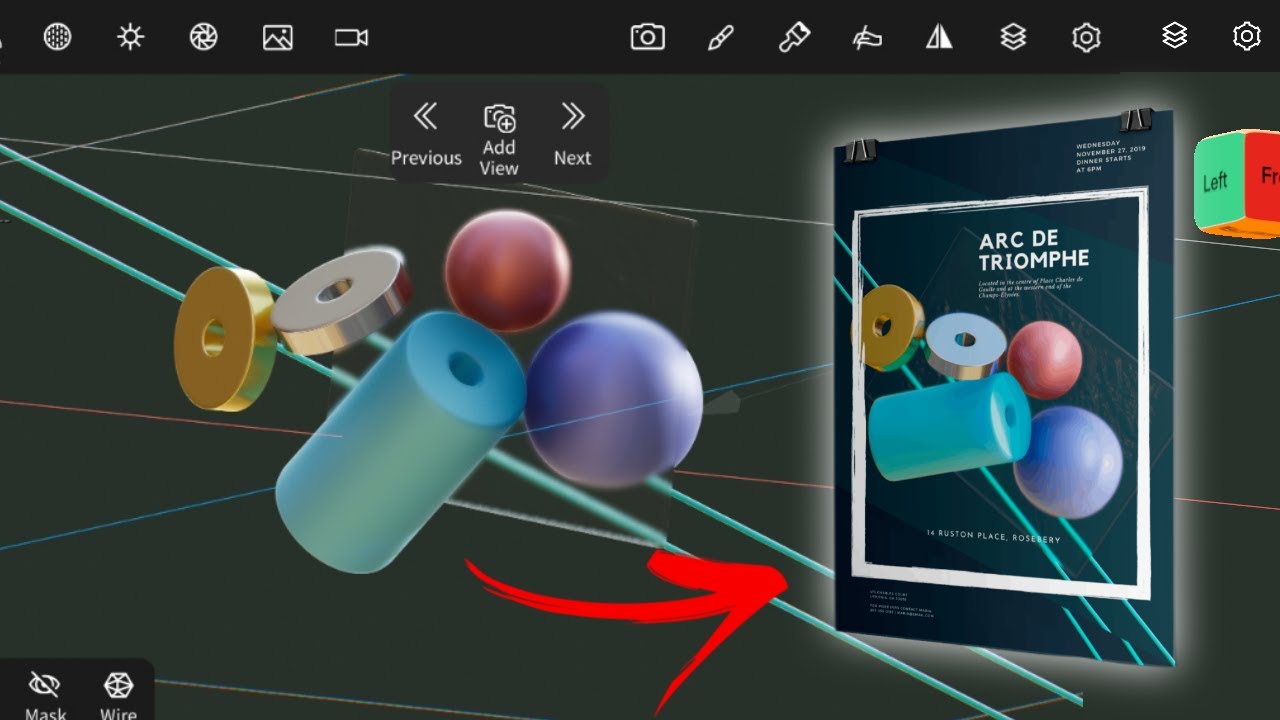Open the video camera settings icon
This screenshot has height=720, width=1280.
tap(351, 38)
